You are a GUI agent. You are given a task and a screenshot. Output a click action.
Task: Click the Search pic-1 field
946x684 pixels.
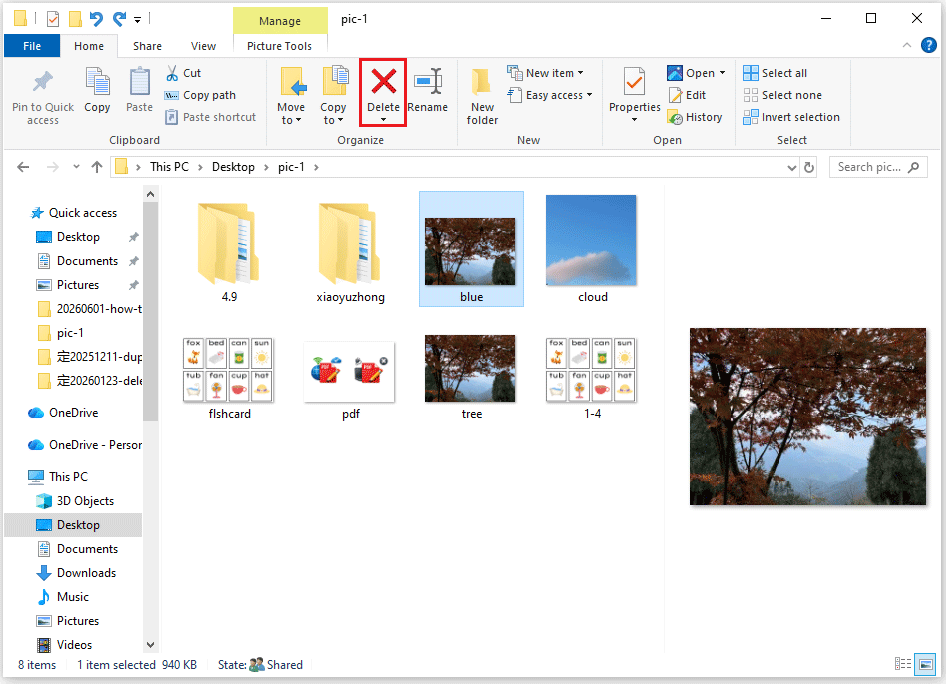click(x=878, y=167)
